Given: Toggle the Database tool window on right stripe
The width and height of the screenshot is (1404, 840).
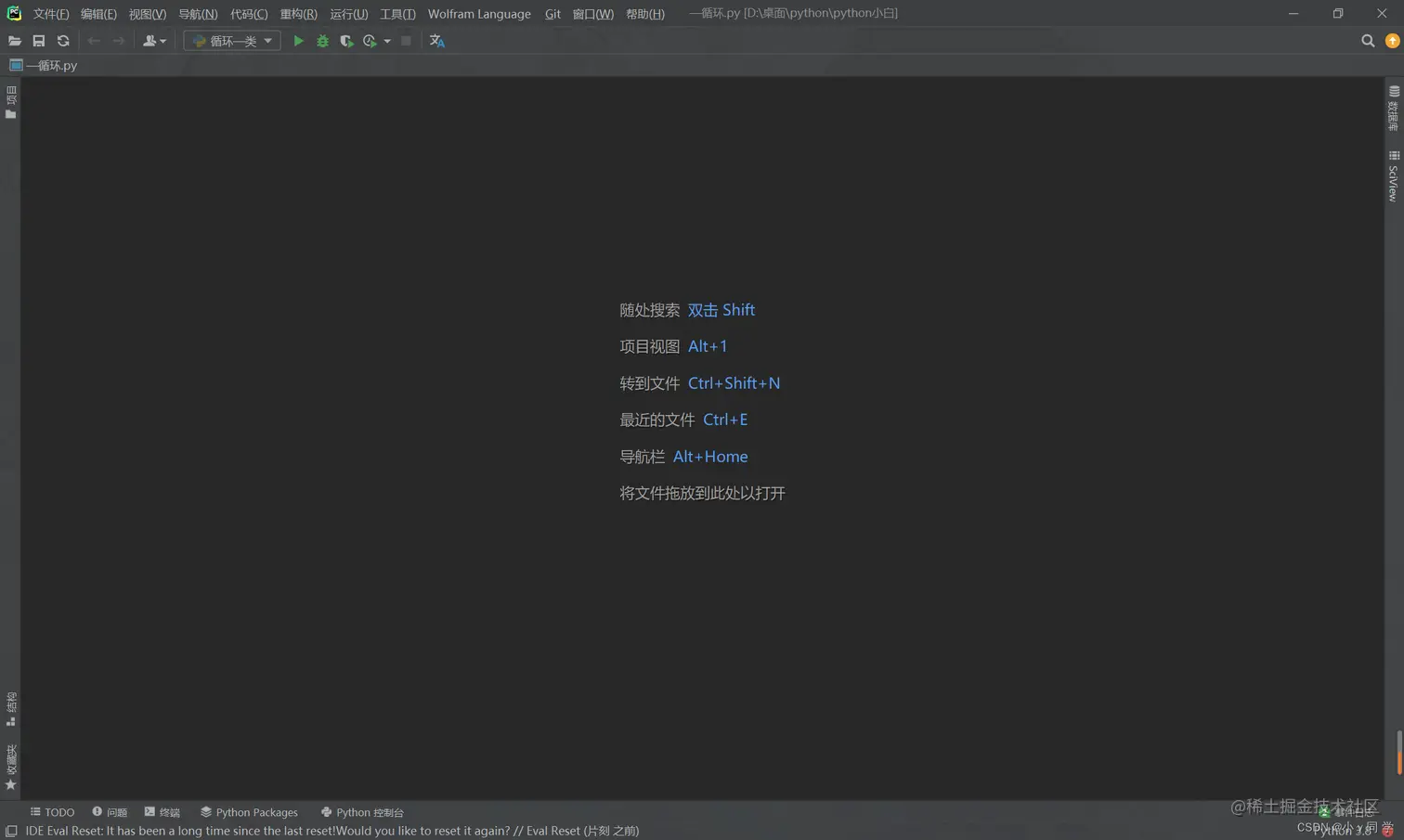Looking at the screenshot, I should 1394,108.
